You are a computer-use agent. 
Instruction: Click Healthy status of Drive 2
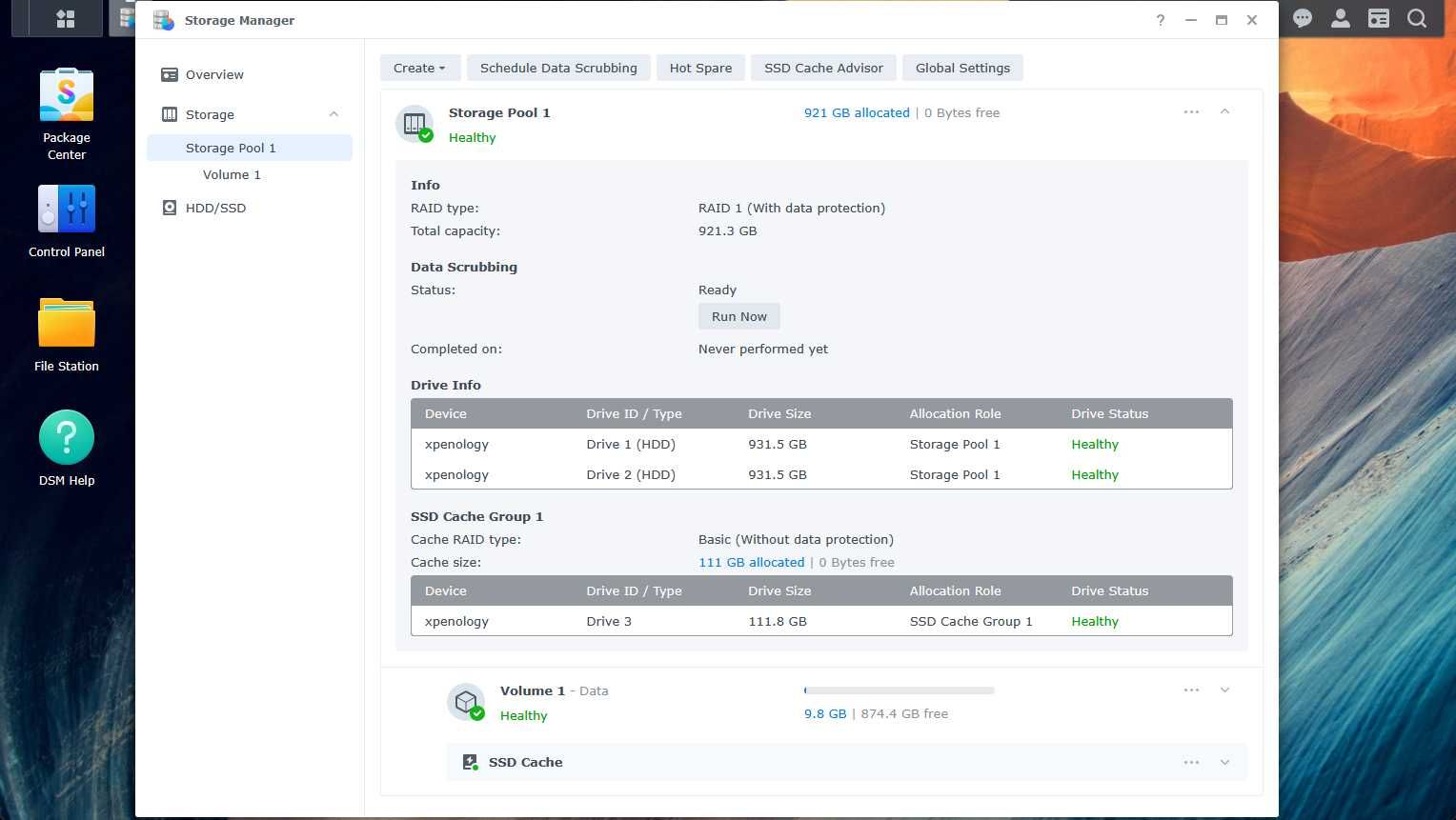pos(1095,474)
